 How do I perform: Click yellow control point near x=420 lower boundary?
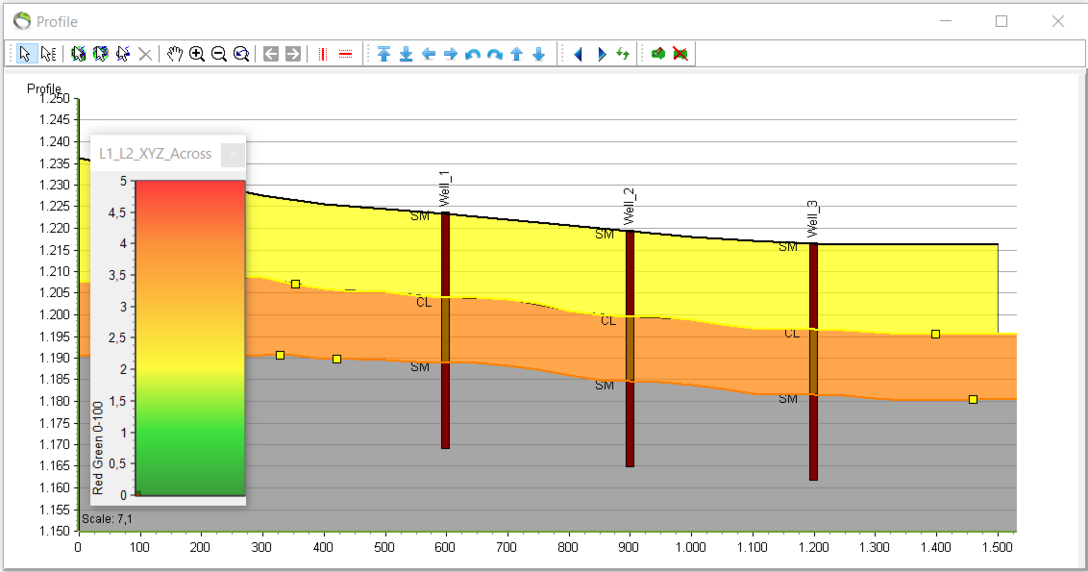pos(337,359)
